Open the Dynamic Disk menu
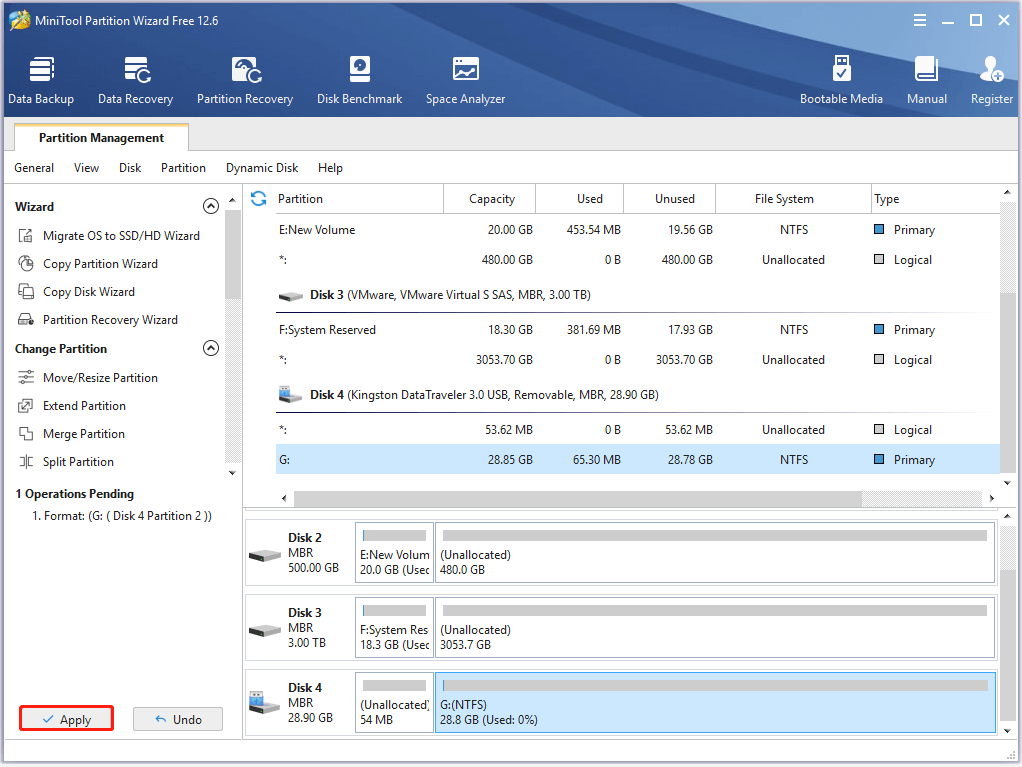Screen dimensions: 1022x767 (262, 167)
